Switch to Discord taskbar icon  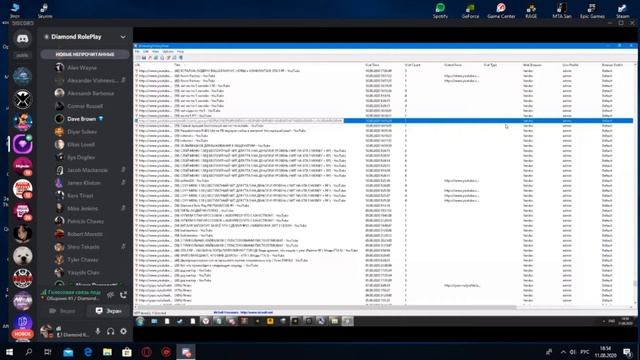pyautogui.click(x=186, y=352)
